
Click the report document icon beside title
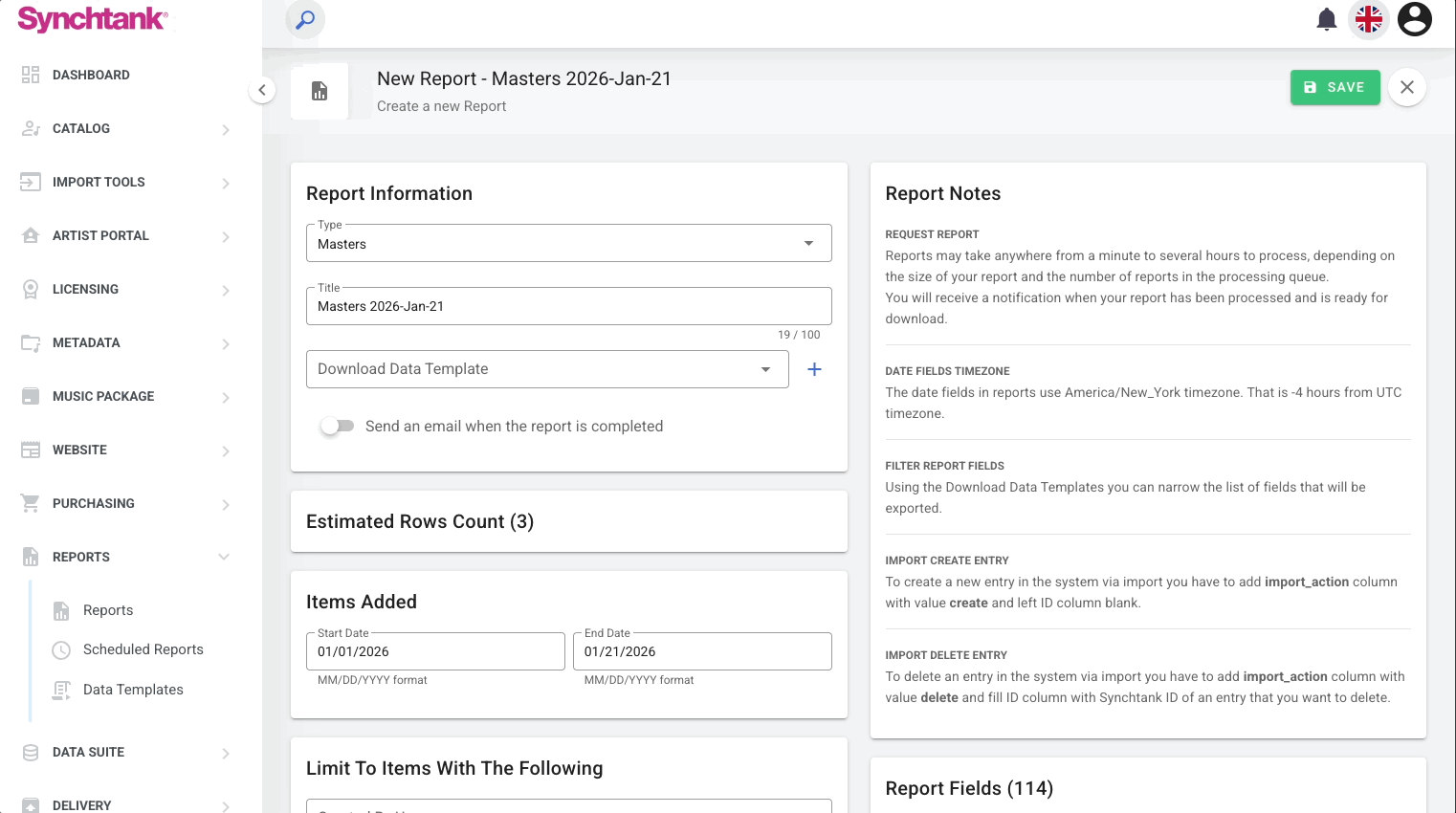[320, 91]
